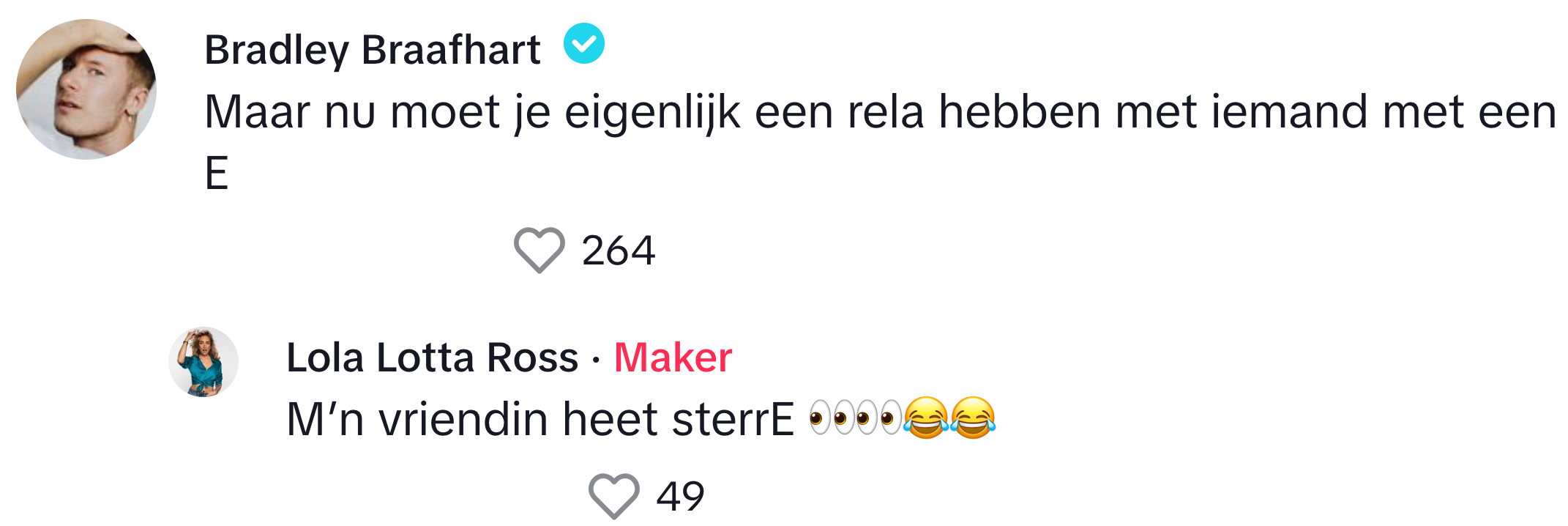The image size is (1568, 526).
Task: Open Bradley Braafhart's profile picture
Action: pos(86,89)
